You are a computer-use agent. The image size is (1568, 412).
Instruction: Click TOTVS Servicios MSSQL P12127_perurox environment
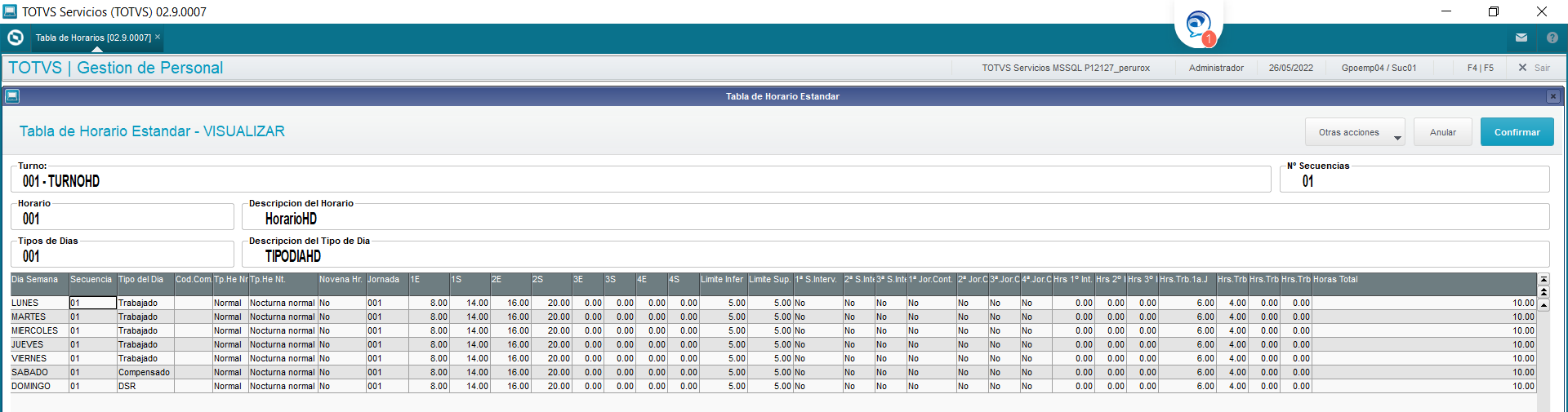click(x=1066, y=68)
